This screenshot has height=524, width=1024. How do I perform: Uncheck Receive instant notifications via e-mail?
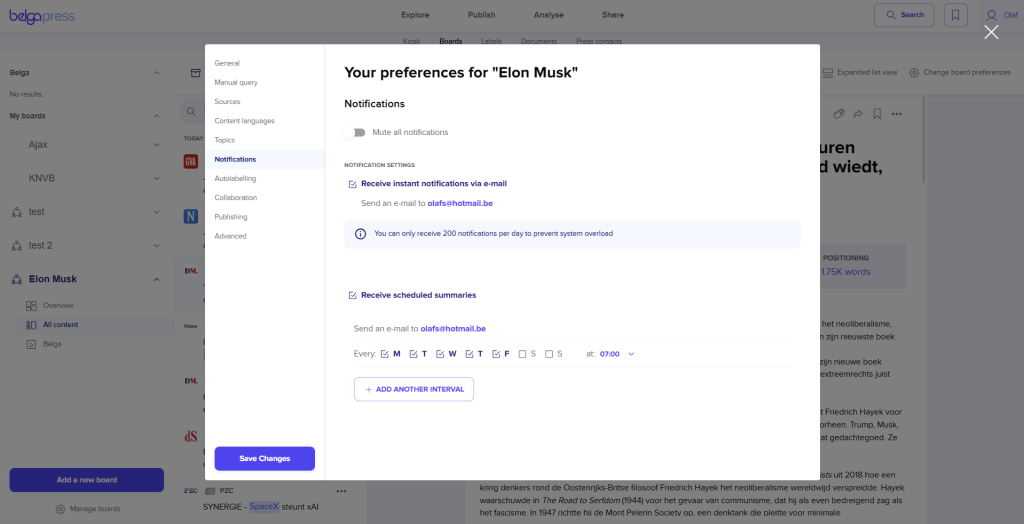352,184
